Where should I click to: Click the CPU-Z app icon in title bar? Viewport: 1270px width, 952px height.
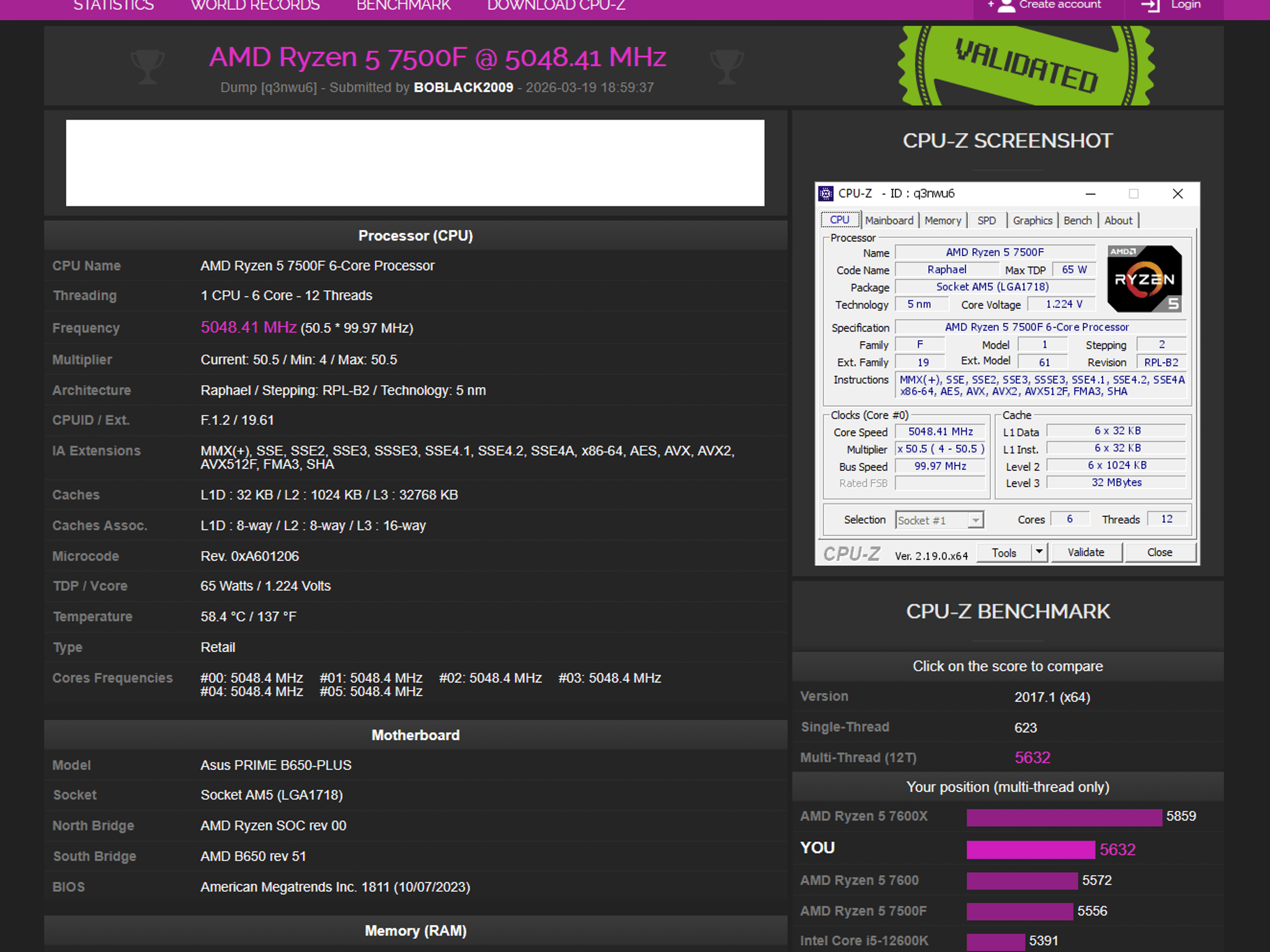click(x=826, y=193)
